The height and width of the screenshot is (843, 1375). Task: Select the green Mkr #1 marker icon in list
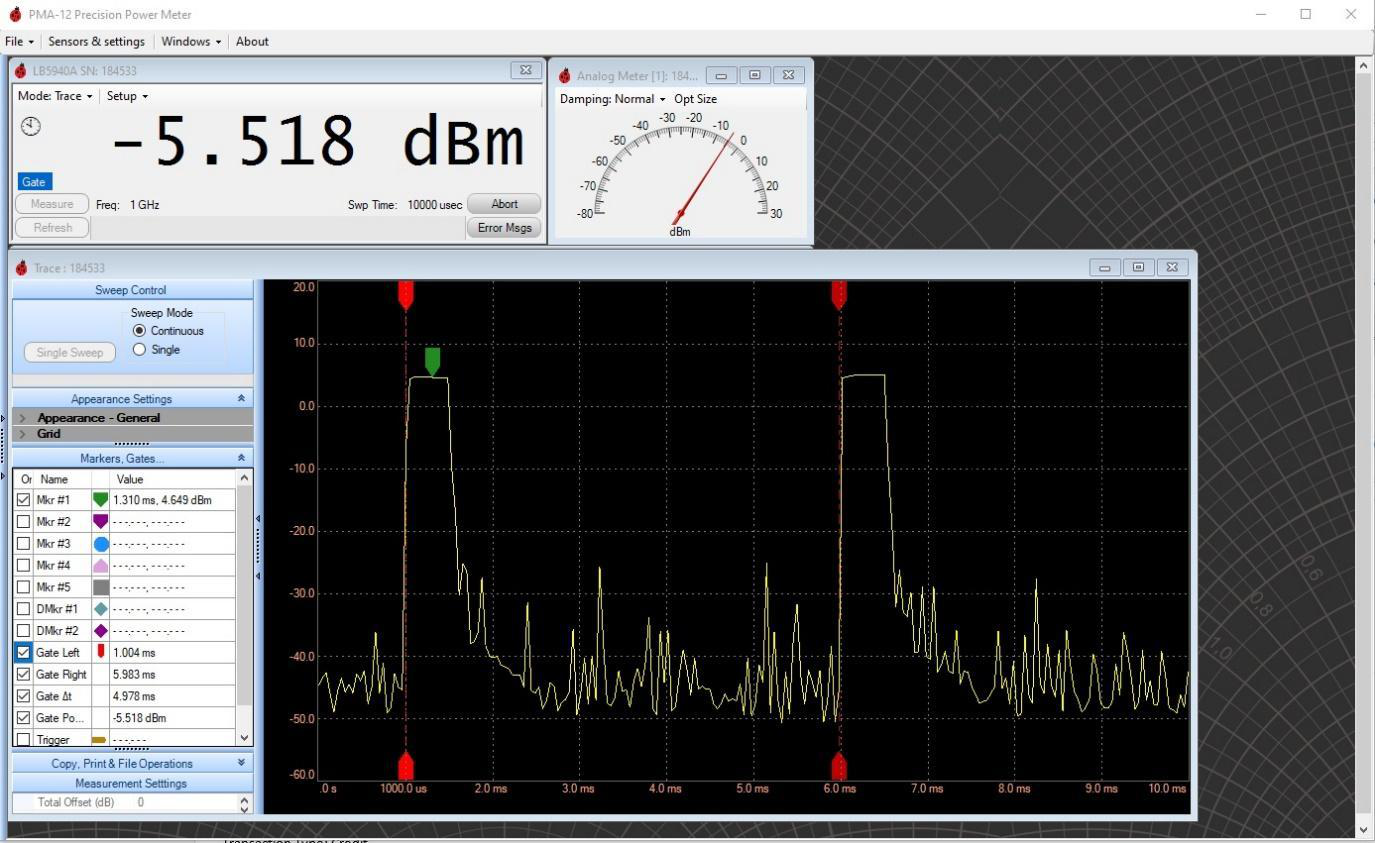coord(100,500)
